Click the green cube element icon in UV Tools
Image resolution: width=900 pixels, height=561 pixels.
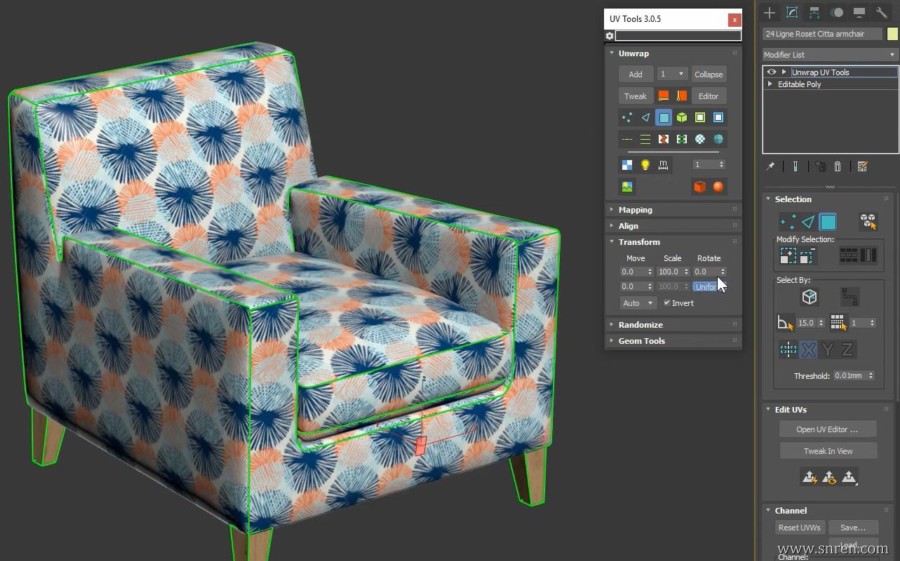point(682,118)
